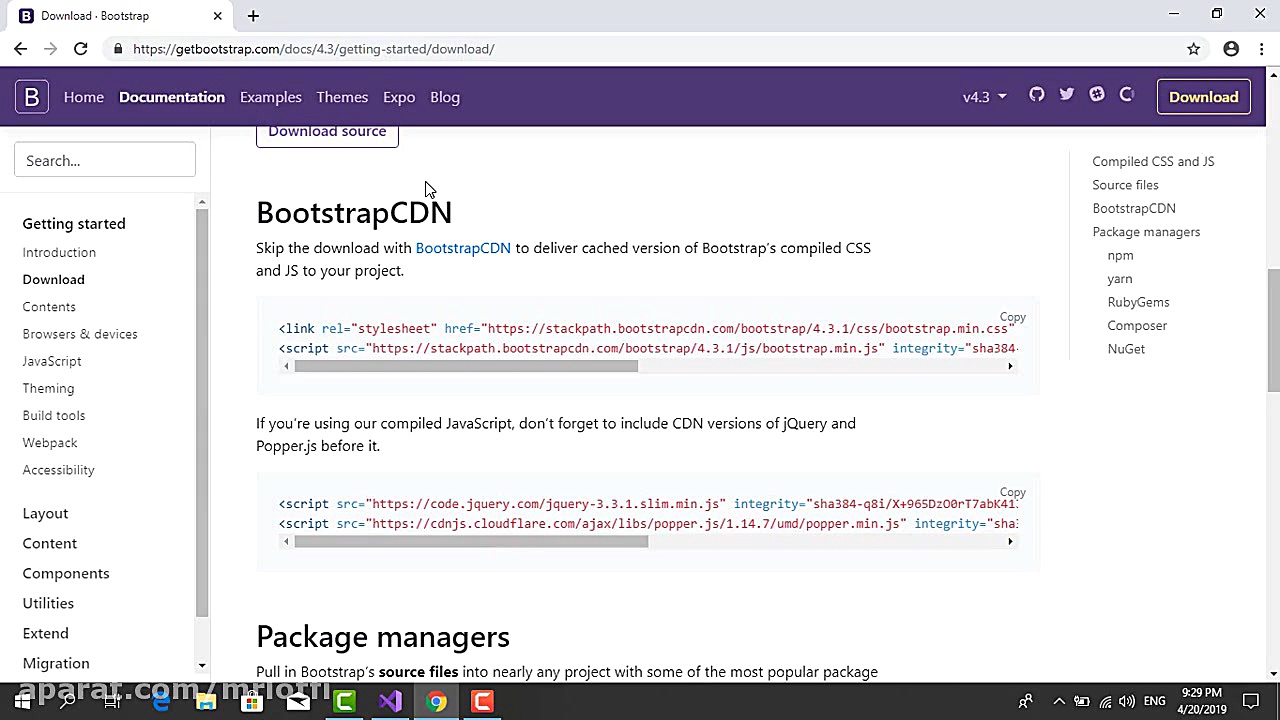Open Documentation in the navbar
This screenshot has height=720, width=1280.
point(172,97)
